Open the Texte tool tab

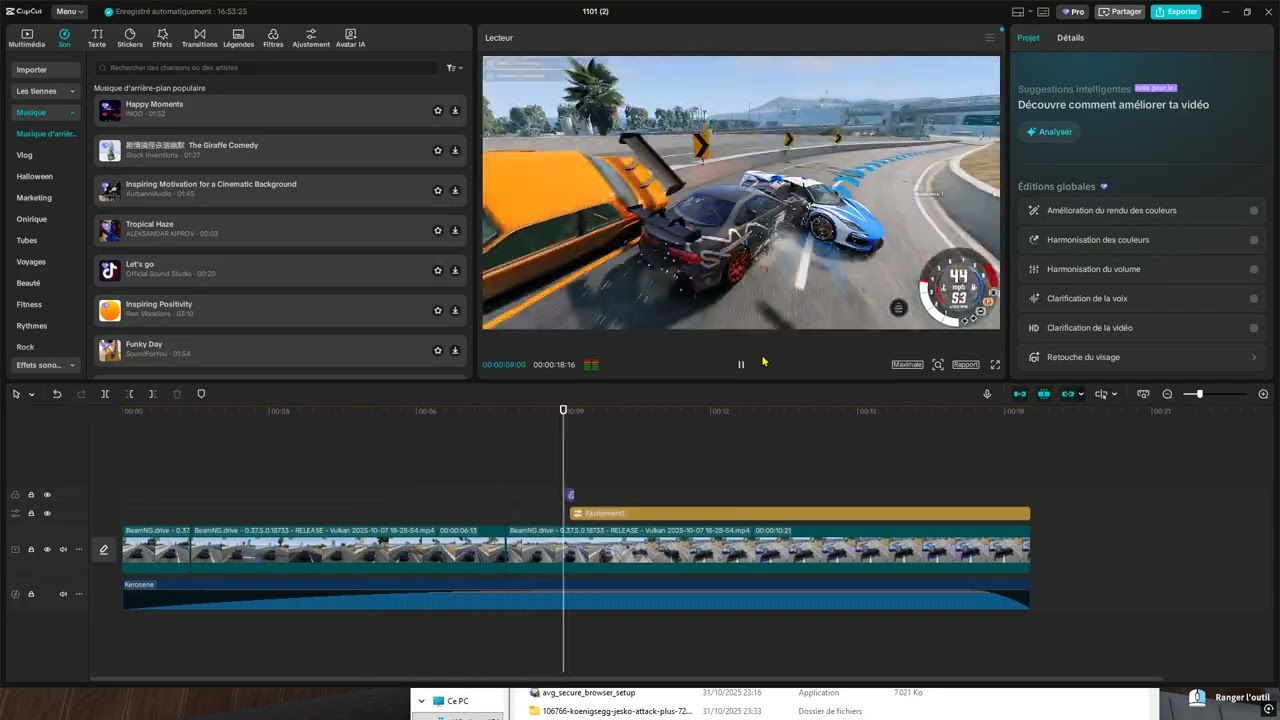tap(96, 38)
